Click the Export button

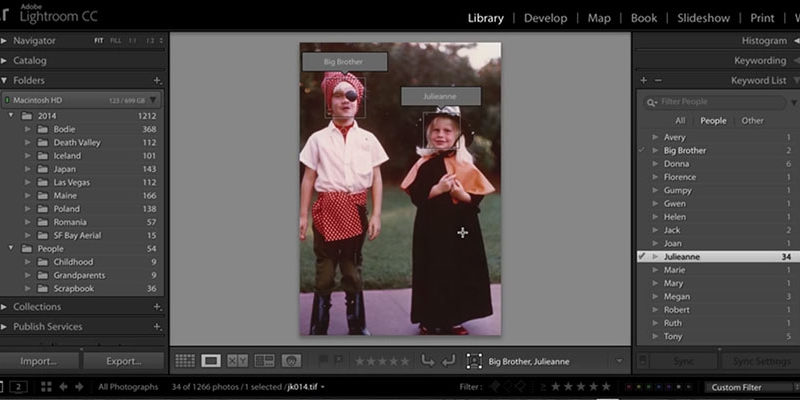[123, 361]
